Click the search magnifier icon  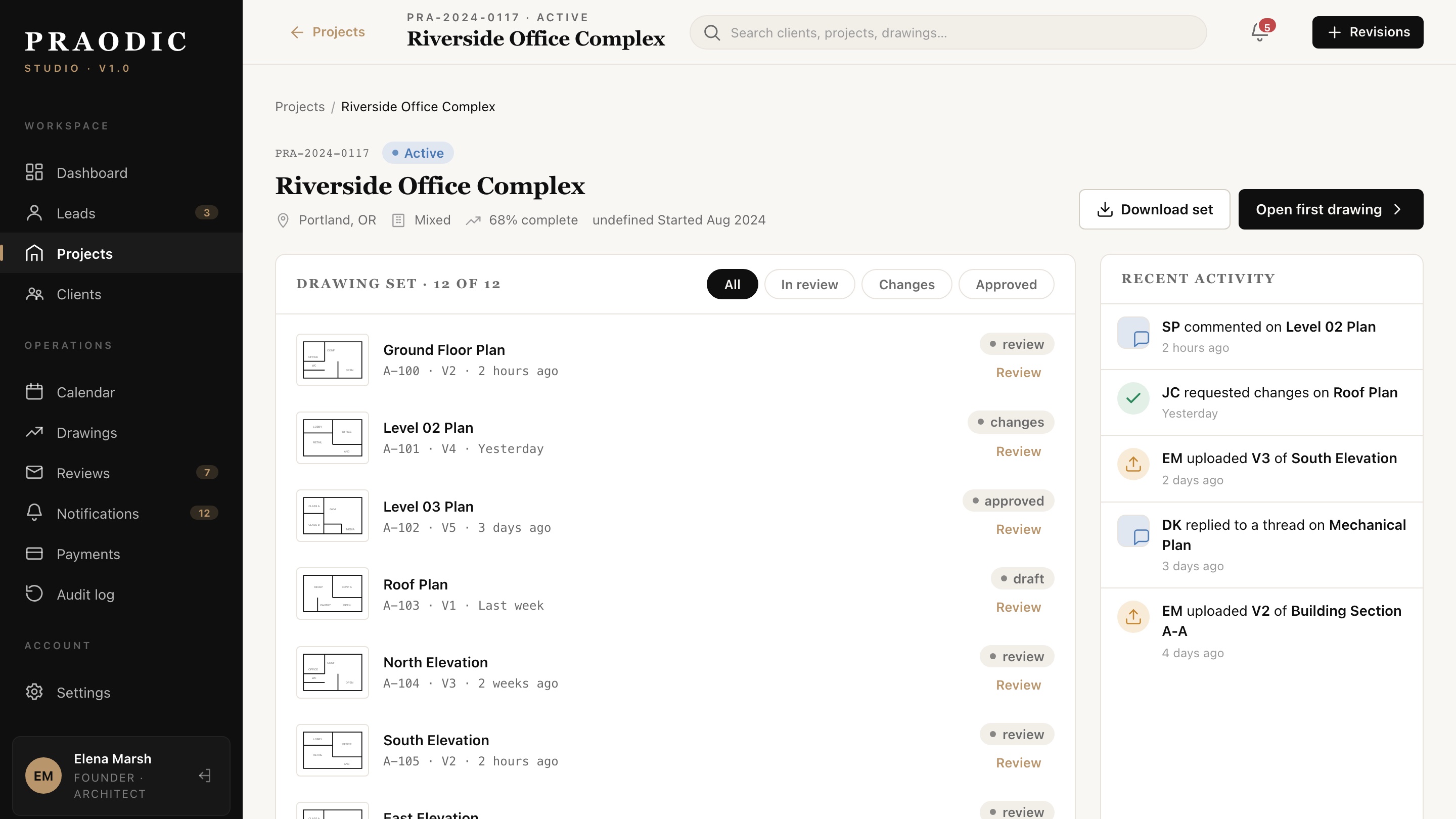point(712,33)
